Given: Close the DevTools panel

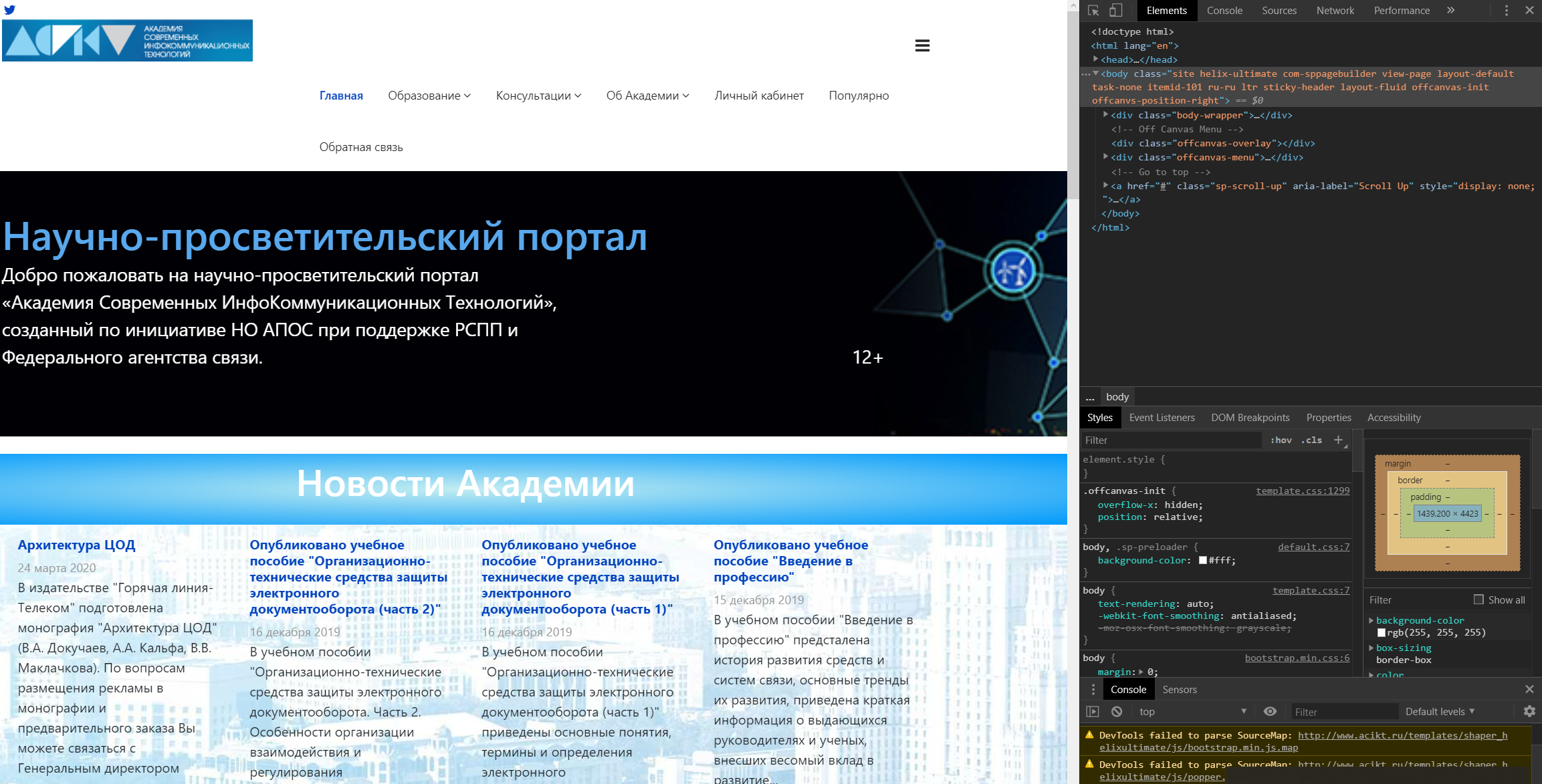Looking at the screenshot, I should click(1529, 11).
